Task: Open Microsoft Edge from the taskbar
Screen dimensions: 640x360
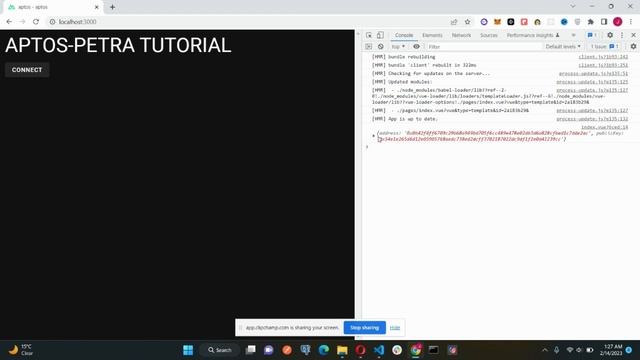Action: pos(324,350)
